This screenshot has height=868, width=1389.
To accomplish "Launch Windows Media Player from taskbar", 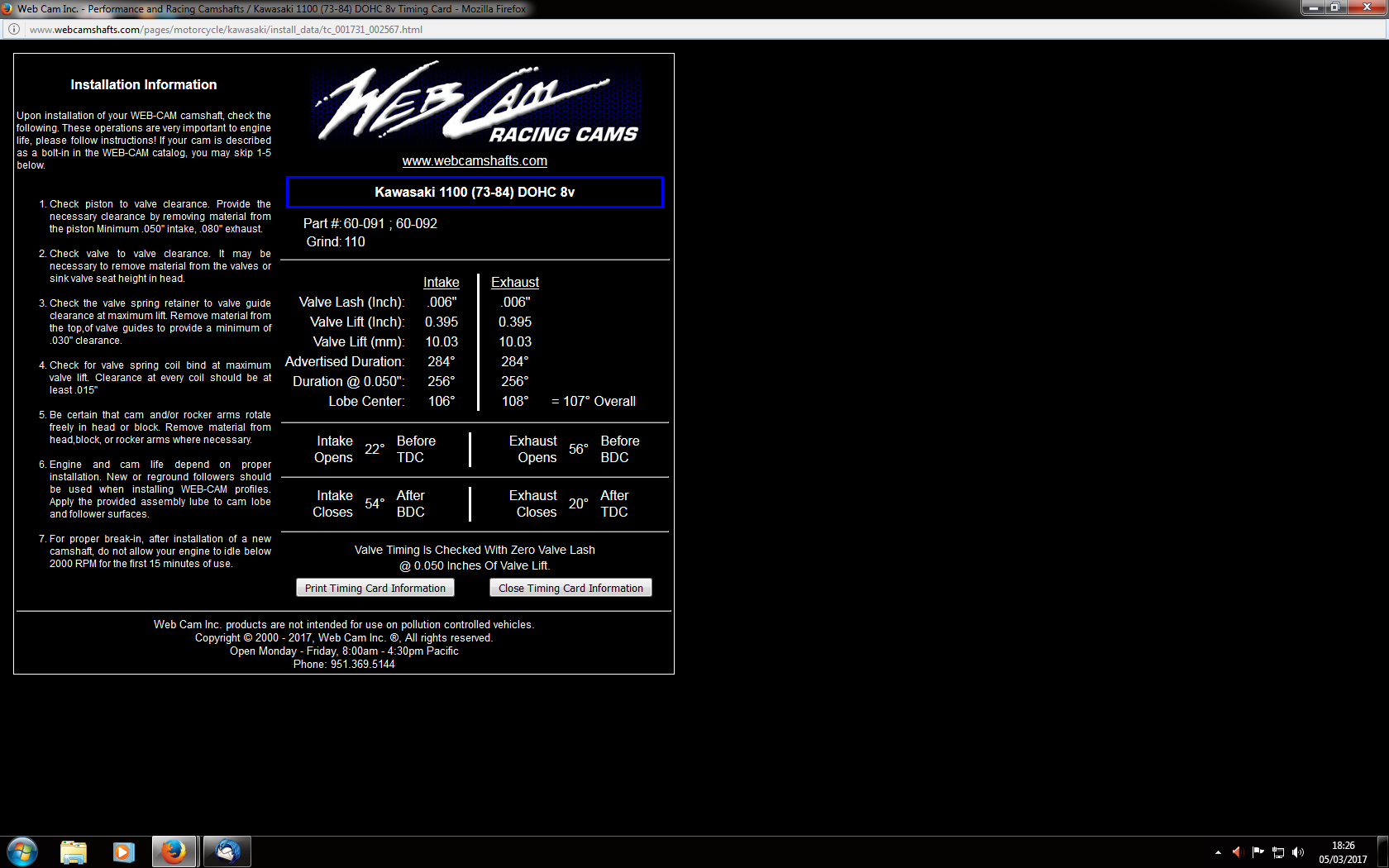I will 123,851.
